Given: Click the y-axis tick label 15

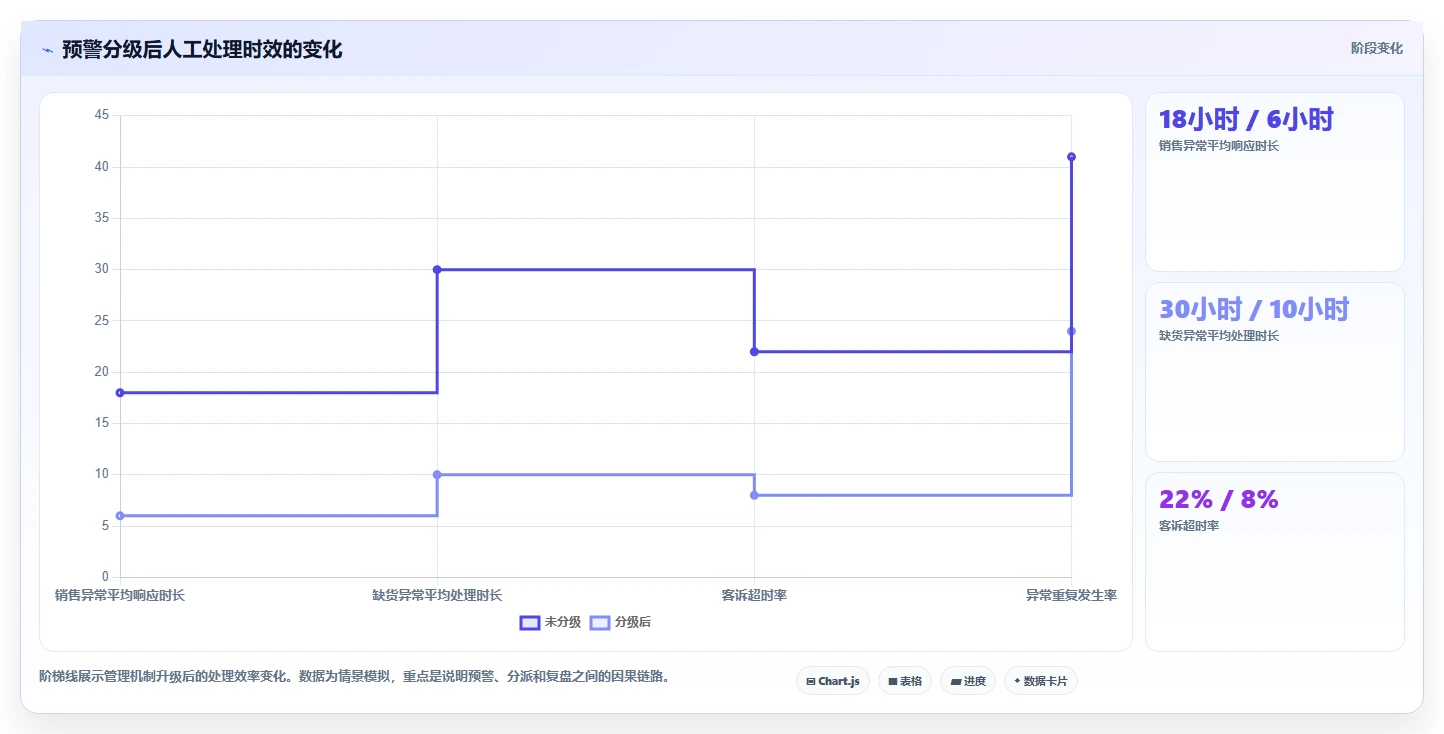Looking at the screenshot, I should click(x=101, y=423).
